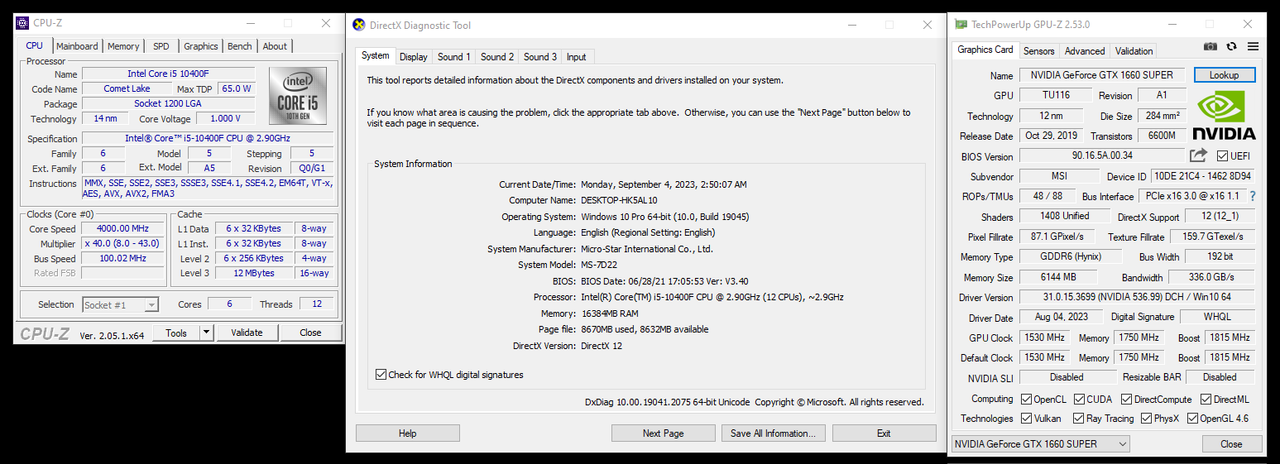Take a GPU-Z screenshot with camera icon
This screenshot has width=1280, height=464.
(x=1210, y=47)
